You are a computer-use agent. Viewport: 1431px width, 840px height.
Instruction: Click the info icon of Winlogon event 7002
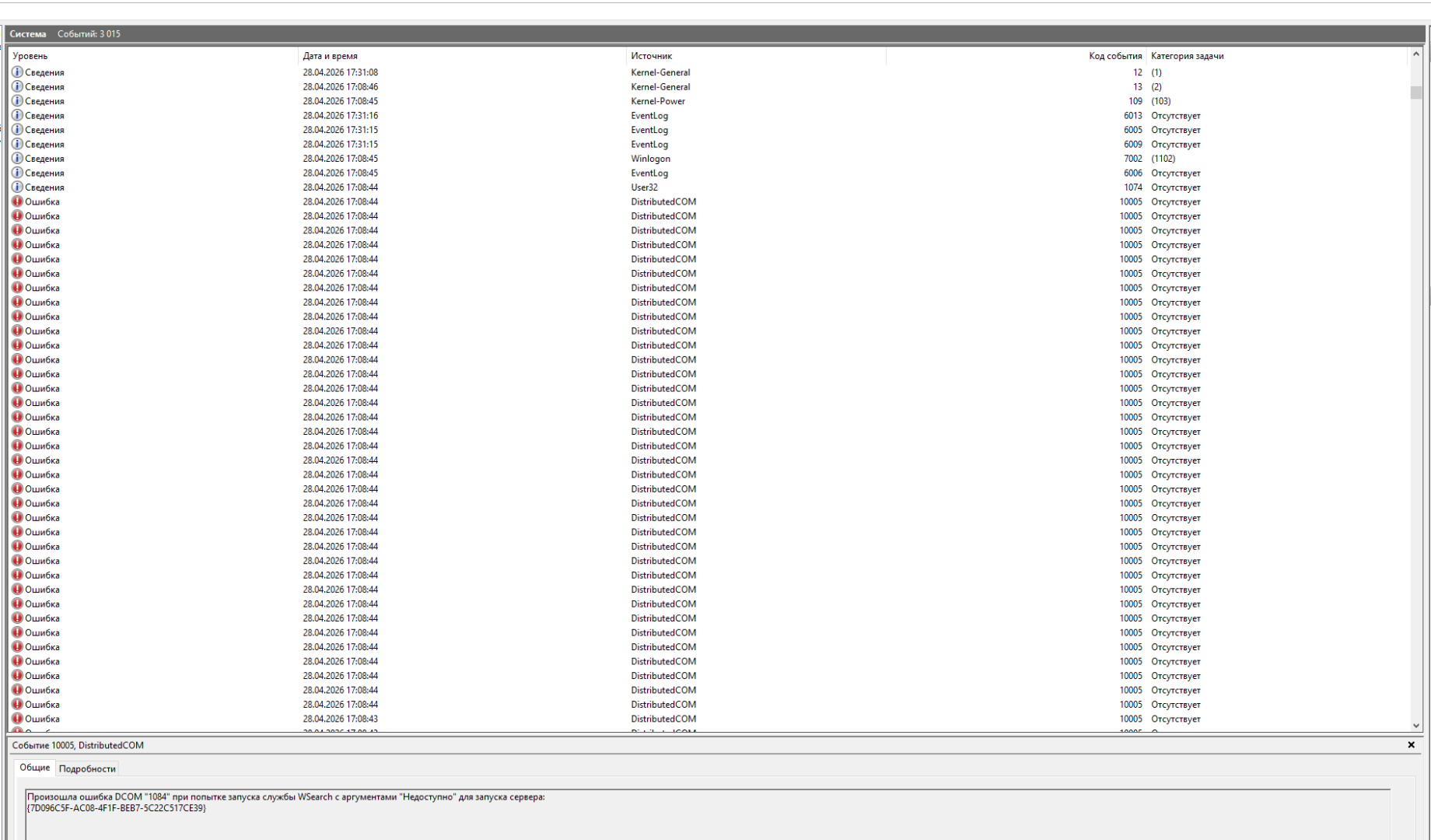pyautogui.click(x=17, y=159)
